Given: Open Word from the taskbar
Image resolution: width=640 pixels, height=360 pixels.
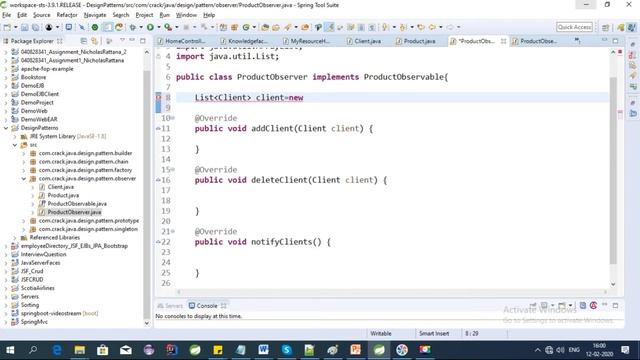Looking at the screenshot, I should [263, 350].
